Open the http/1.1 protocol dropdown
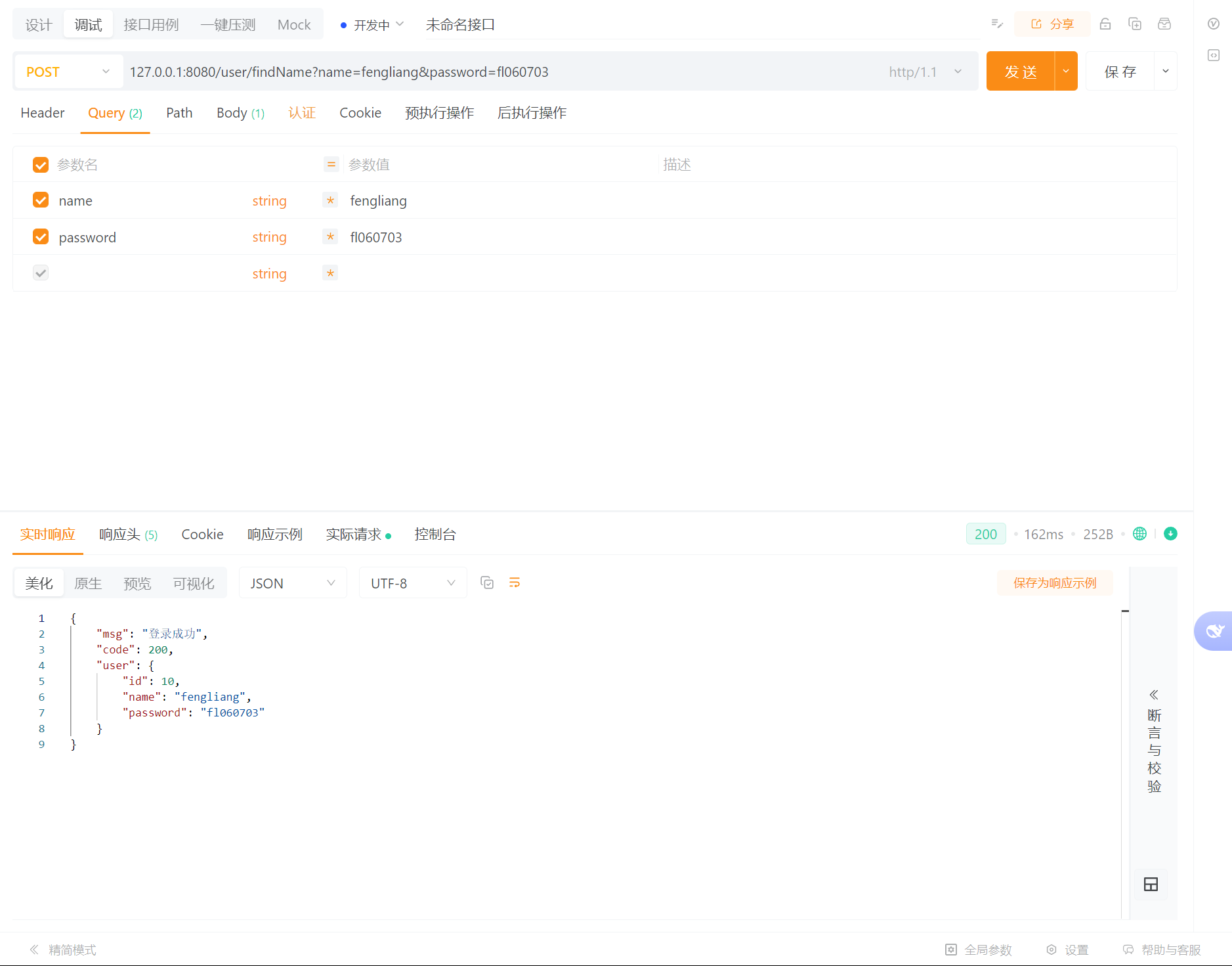The height and width of the screenshot is (966, 1232). 925,72
